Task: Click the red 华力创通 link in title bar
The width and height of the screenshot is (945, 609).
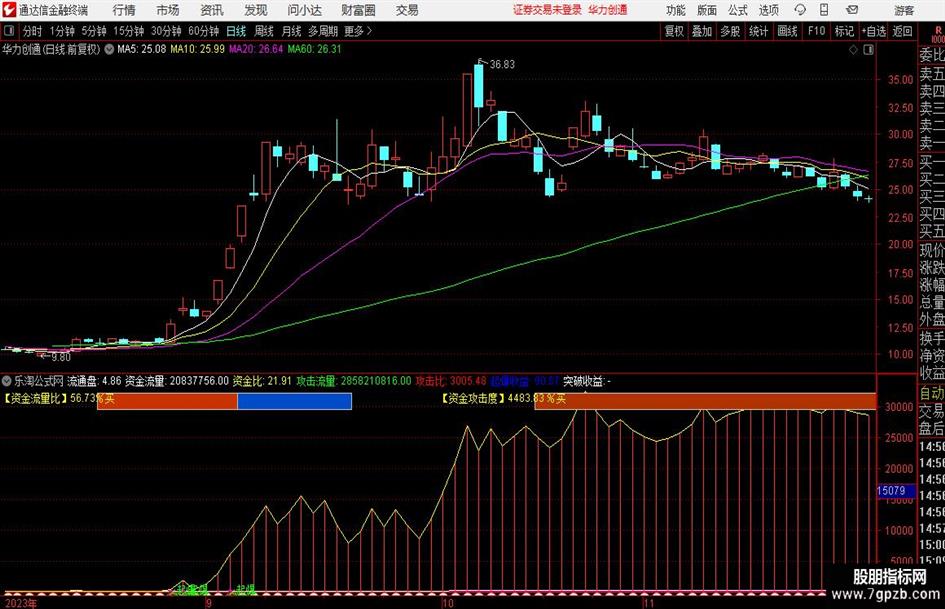Action: point(608,10)
